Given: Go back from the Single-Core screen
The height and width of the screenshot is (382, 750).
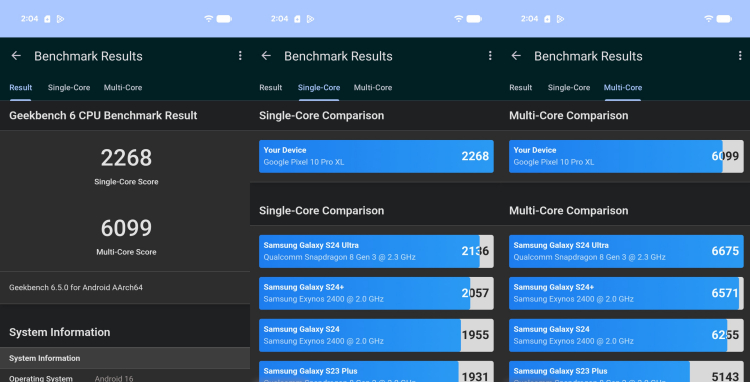Looking at the screenshot, I should pyautogui.click(x=266, y=56).
